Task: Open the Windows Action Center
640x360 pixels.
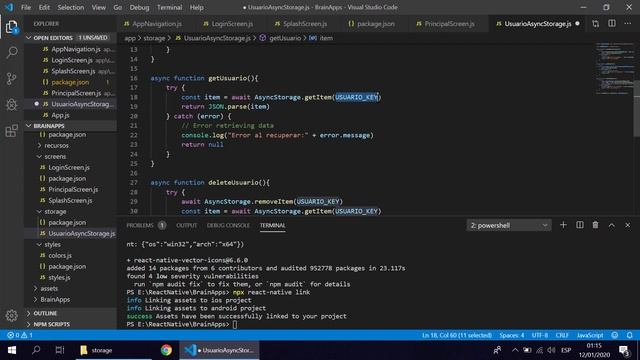Action: tap(624, 350)
